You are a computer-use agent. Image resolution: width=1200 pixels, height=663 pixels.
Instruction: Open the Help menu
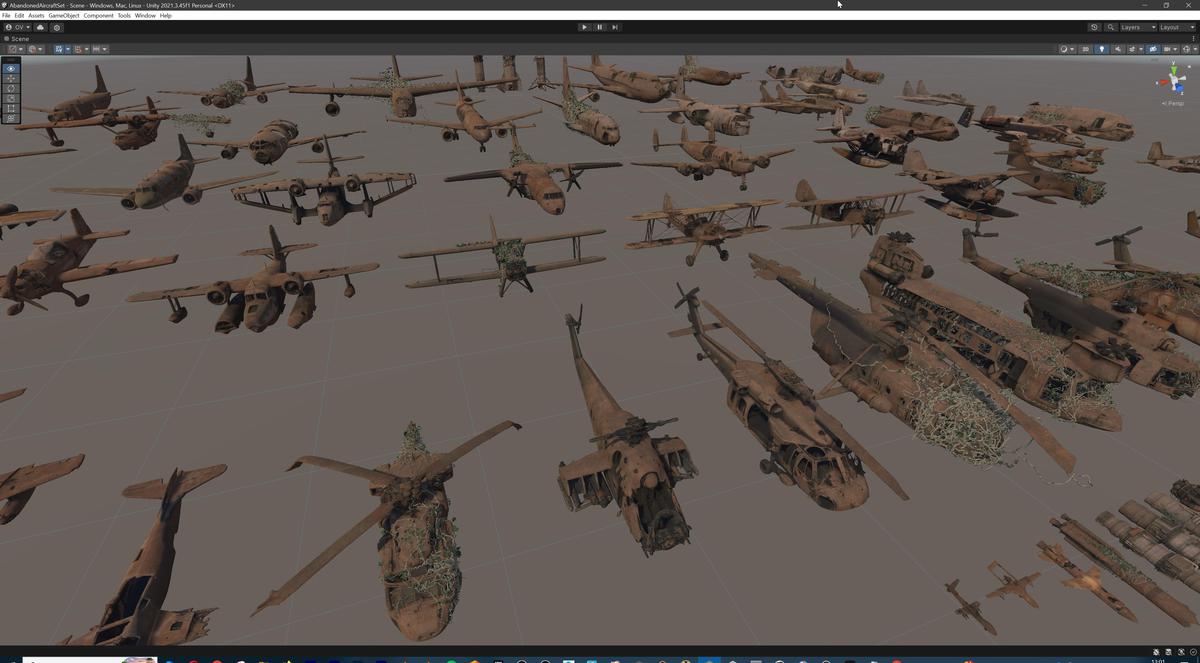click(x=166, y=16)
